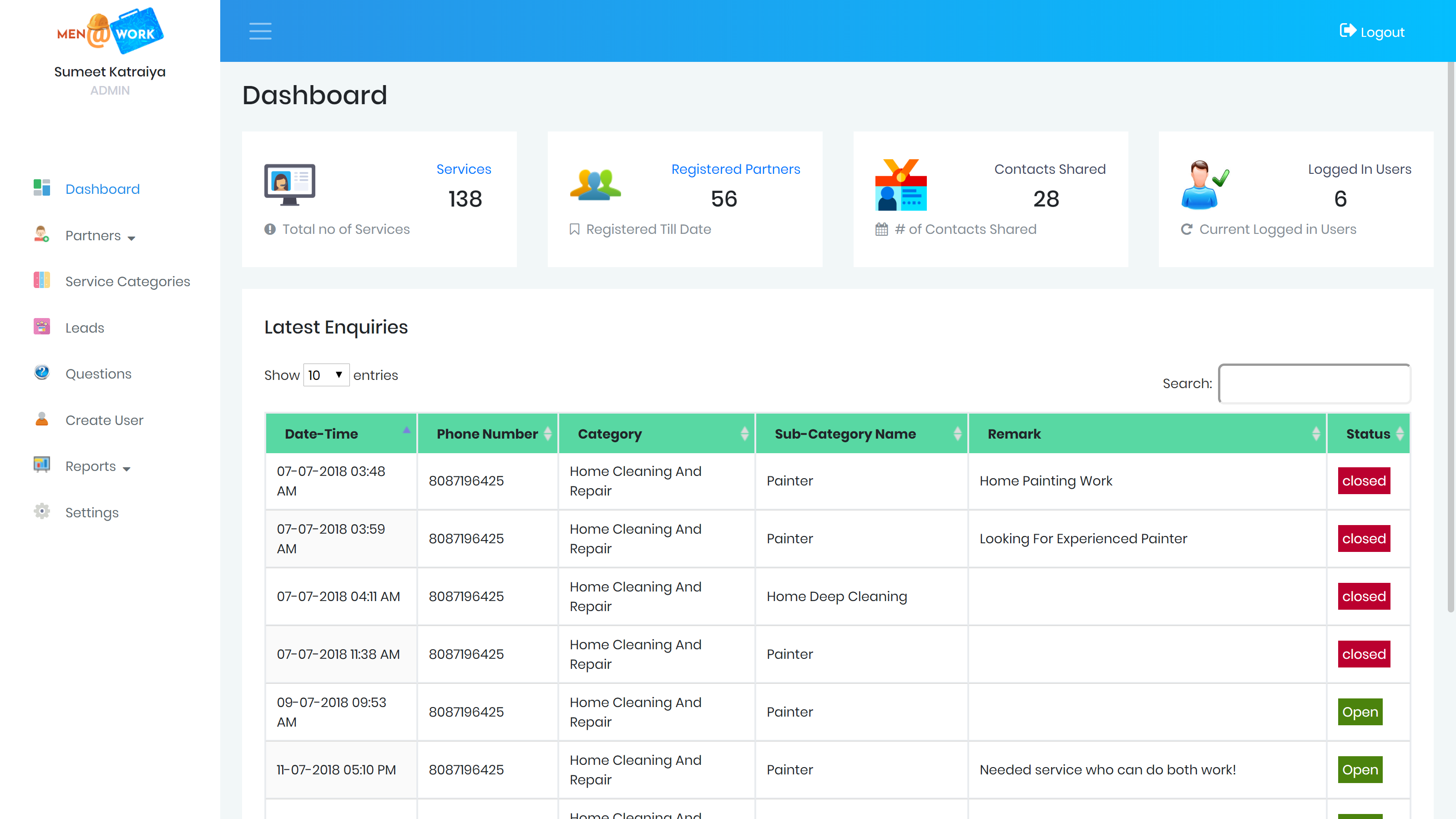Viewport: 1456px width, 819px height.
Task: Click the Registered Partners link
Action: [735, 169]
